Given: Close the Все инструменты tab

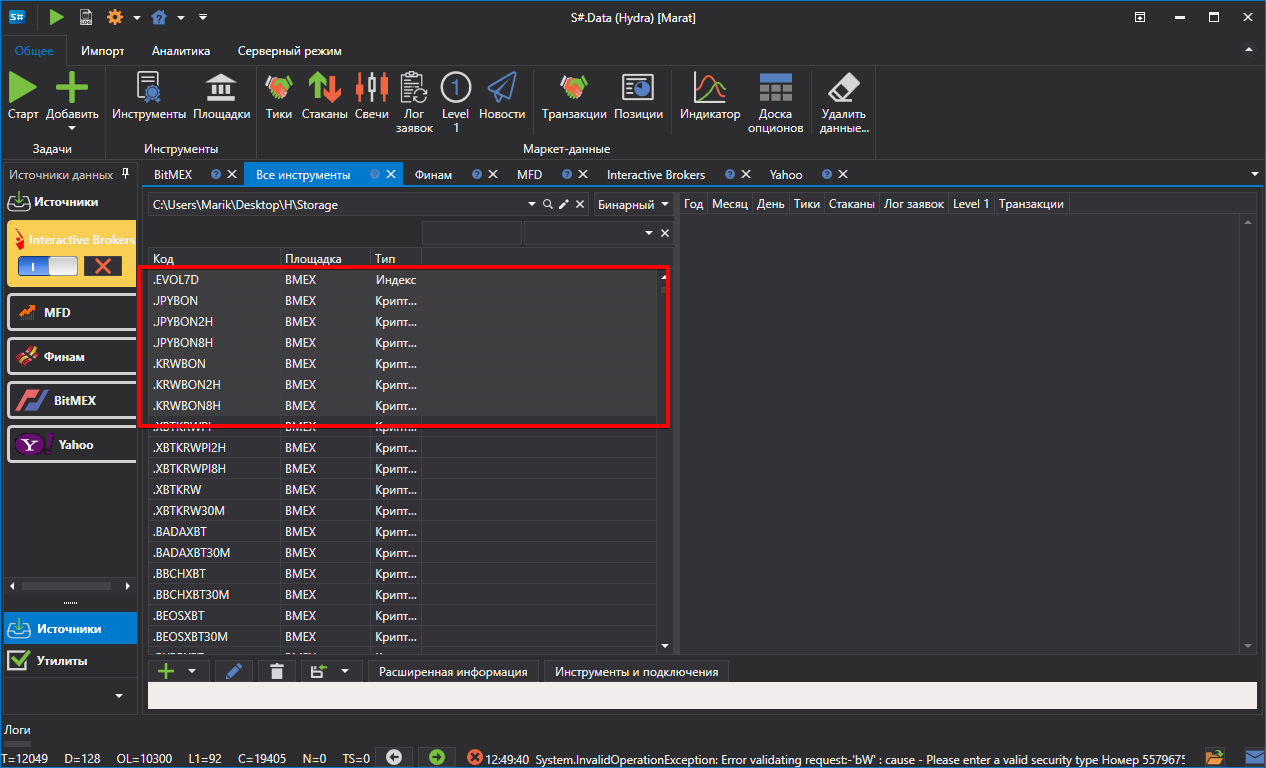Looking at the screenshot, I should 391,174.
